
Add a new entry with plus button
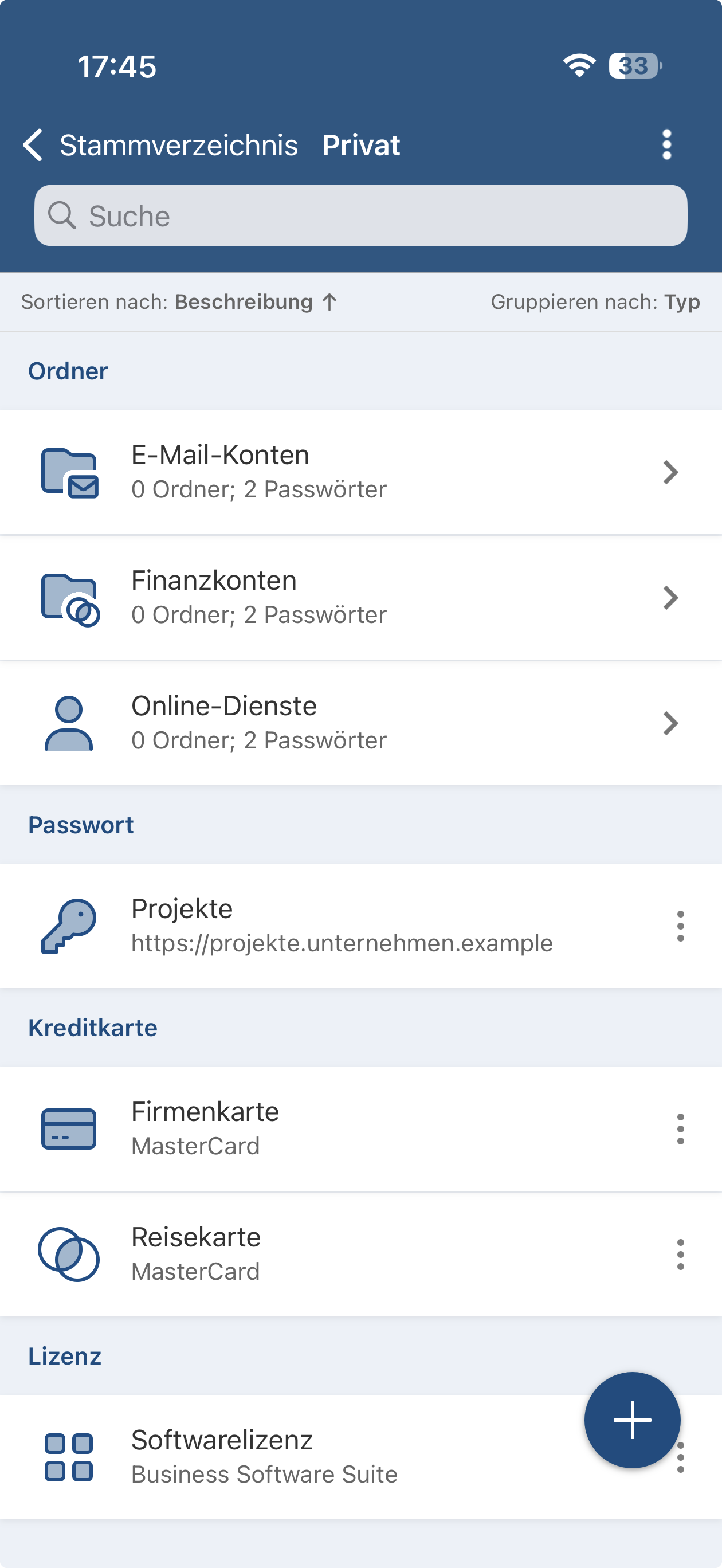(x=632, y=1420)
